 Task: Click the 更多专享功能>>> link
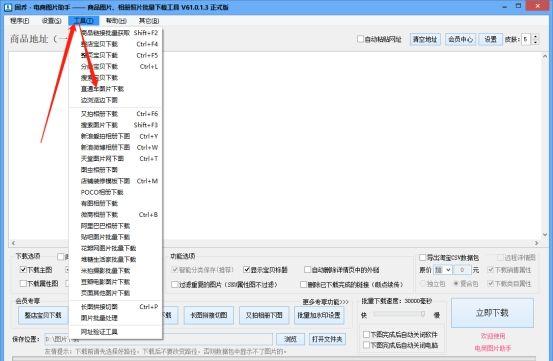click(326, 302)
